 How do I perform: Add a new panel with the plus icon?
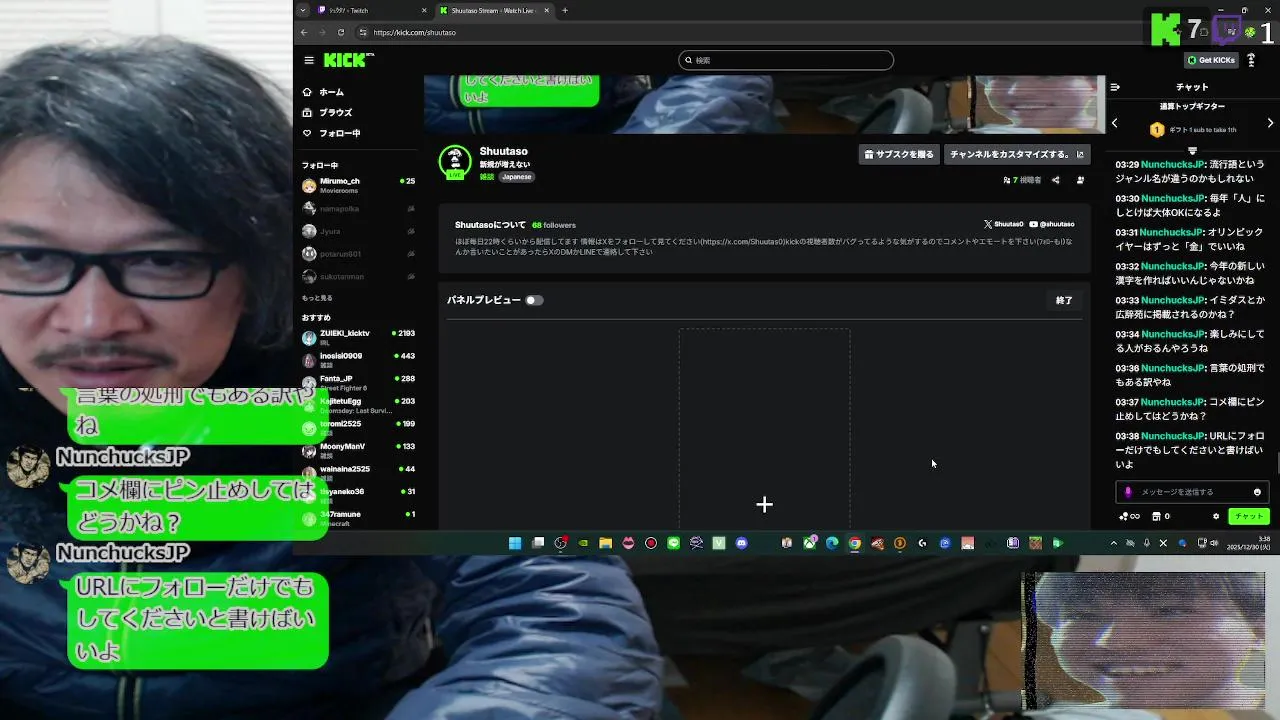(764, 505)
